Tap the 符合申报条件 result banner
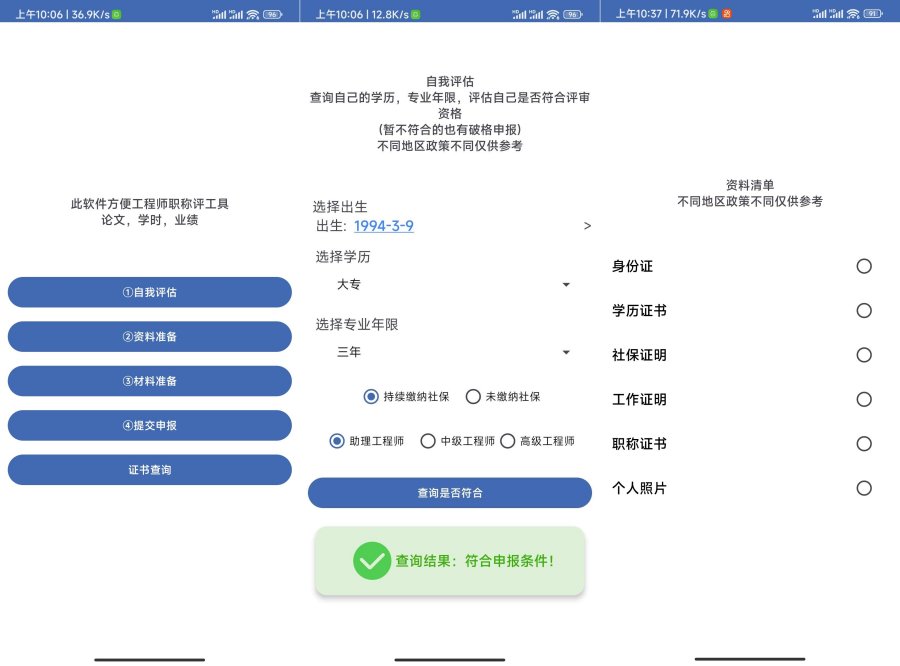The image size is (900, 666). tap(449, 561)
